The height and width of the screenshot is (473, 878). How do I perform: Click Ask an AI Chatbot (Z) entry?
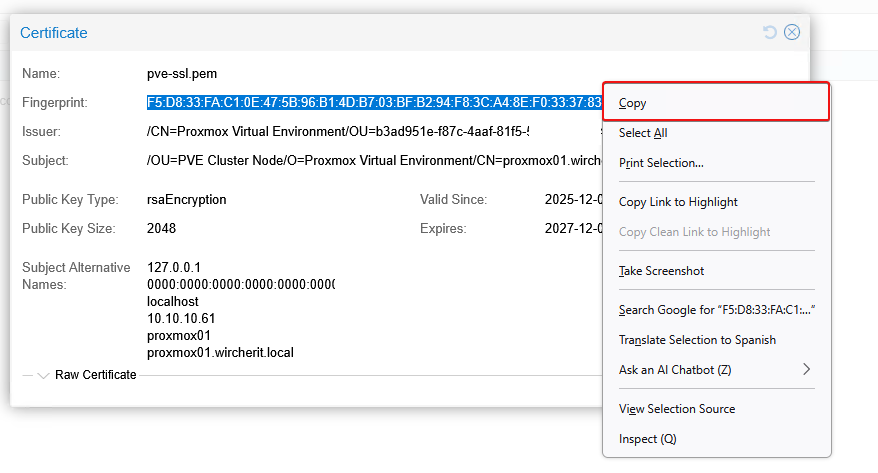click(x=675, y=370)
